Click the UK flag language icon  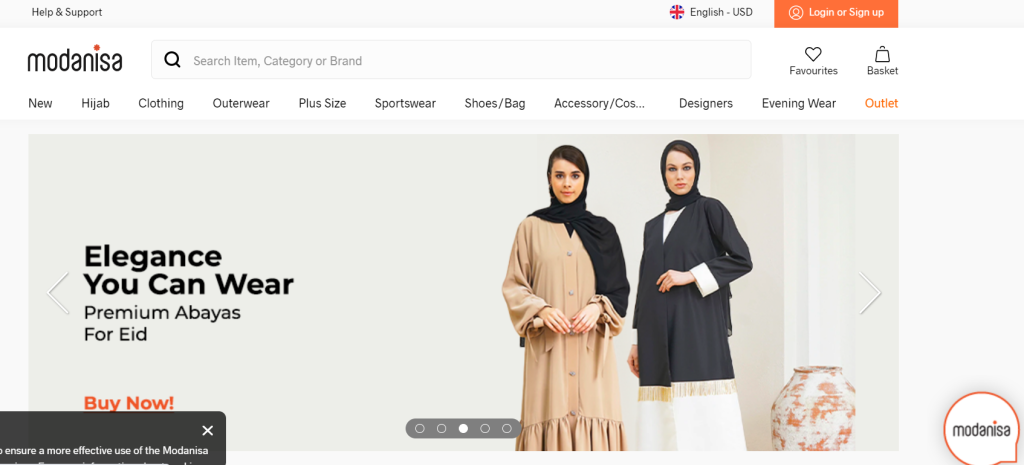click(677, 12)
